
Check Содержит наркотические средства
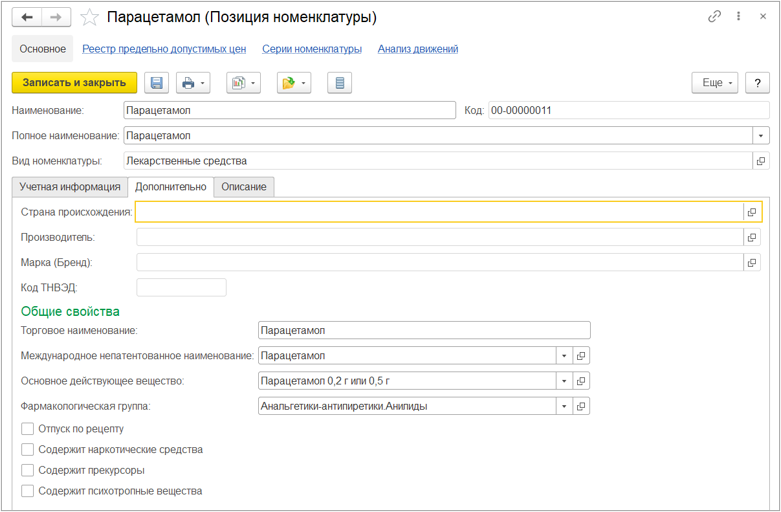coord(27,450)
